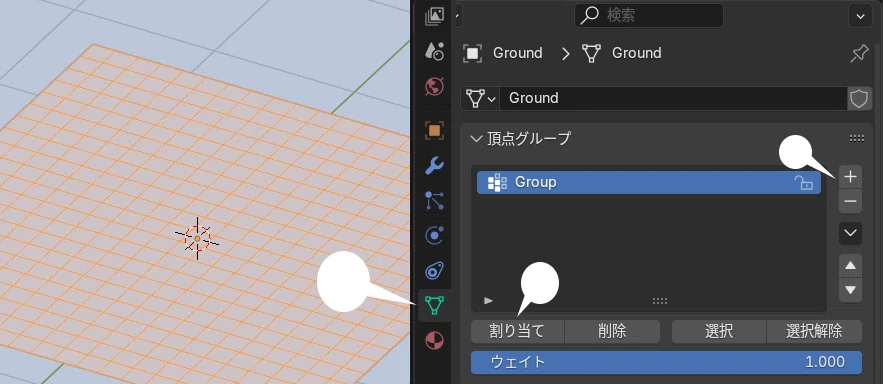Click the vertex group list grip handle
Image resolution: width=883 pixels, height=384 pixels.
(659, 301)
